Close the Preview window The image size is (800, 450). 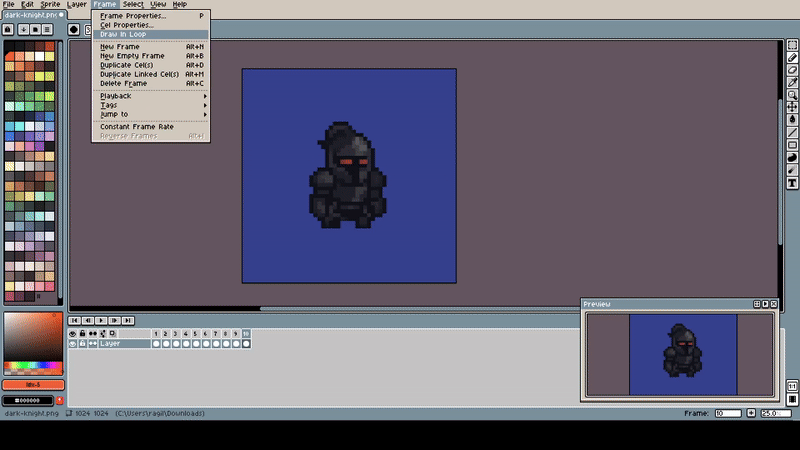click(774, 304)
